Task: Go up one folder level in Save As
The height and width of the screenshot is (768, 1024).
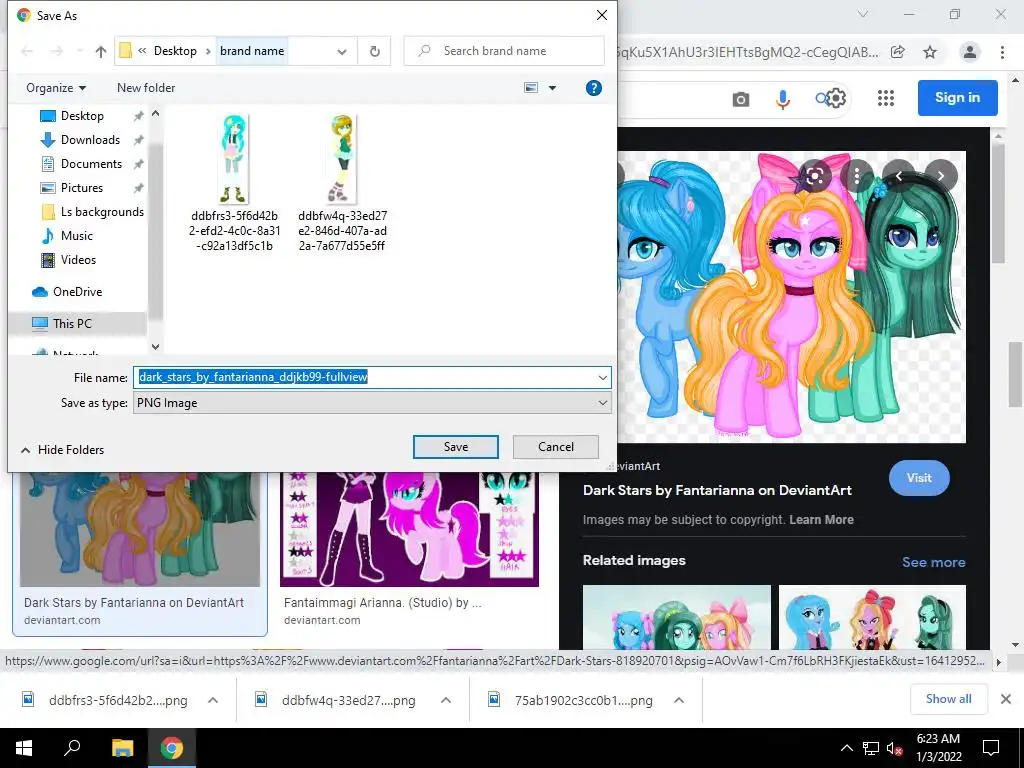Action: click(x=101, y=51)
